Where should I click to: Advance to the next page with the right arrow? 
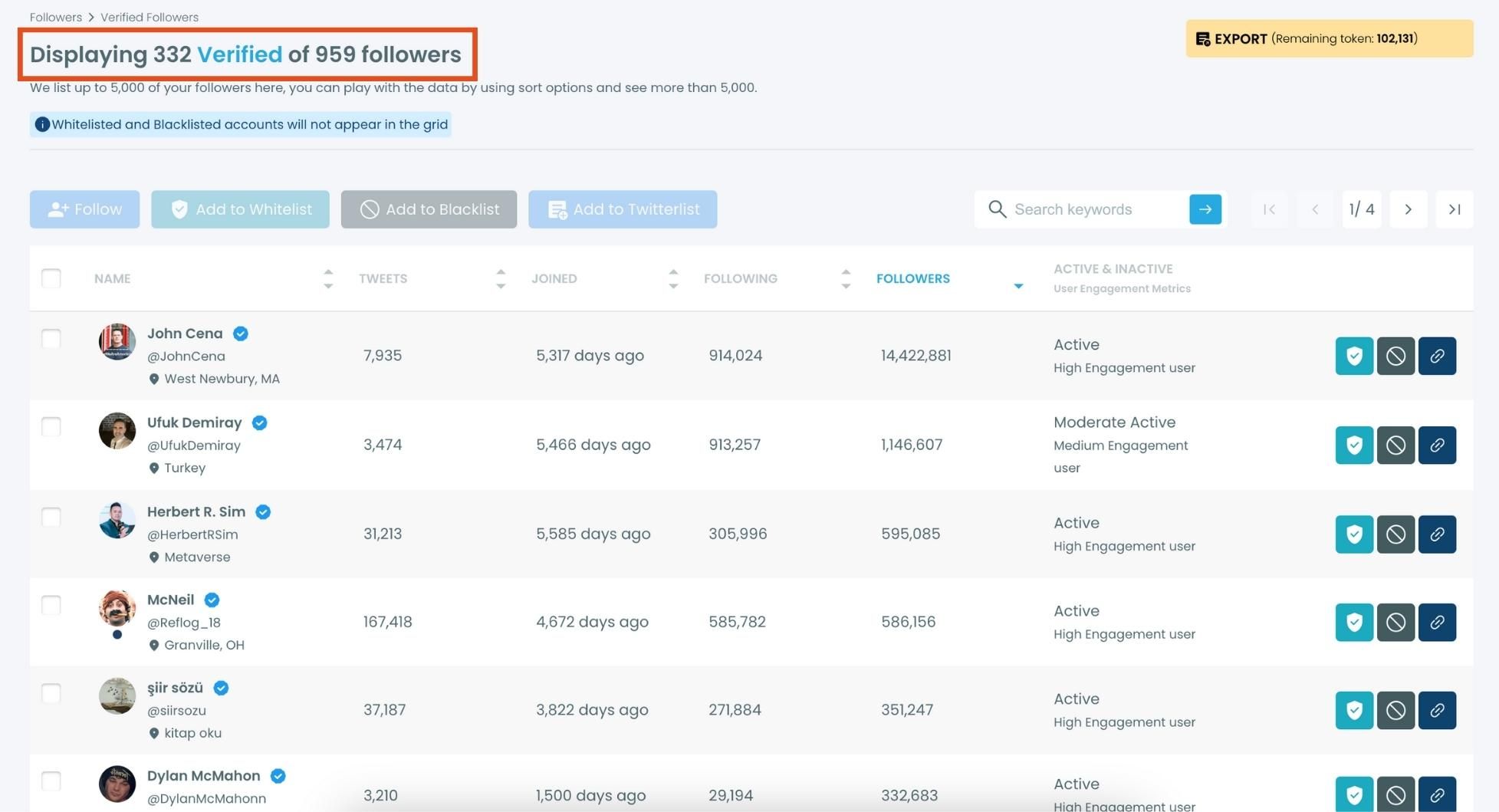click(x=1408, y=209)
